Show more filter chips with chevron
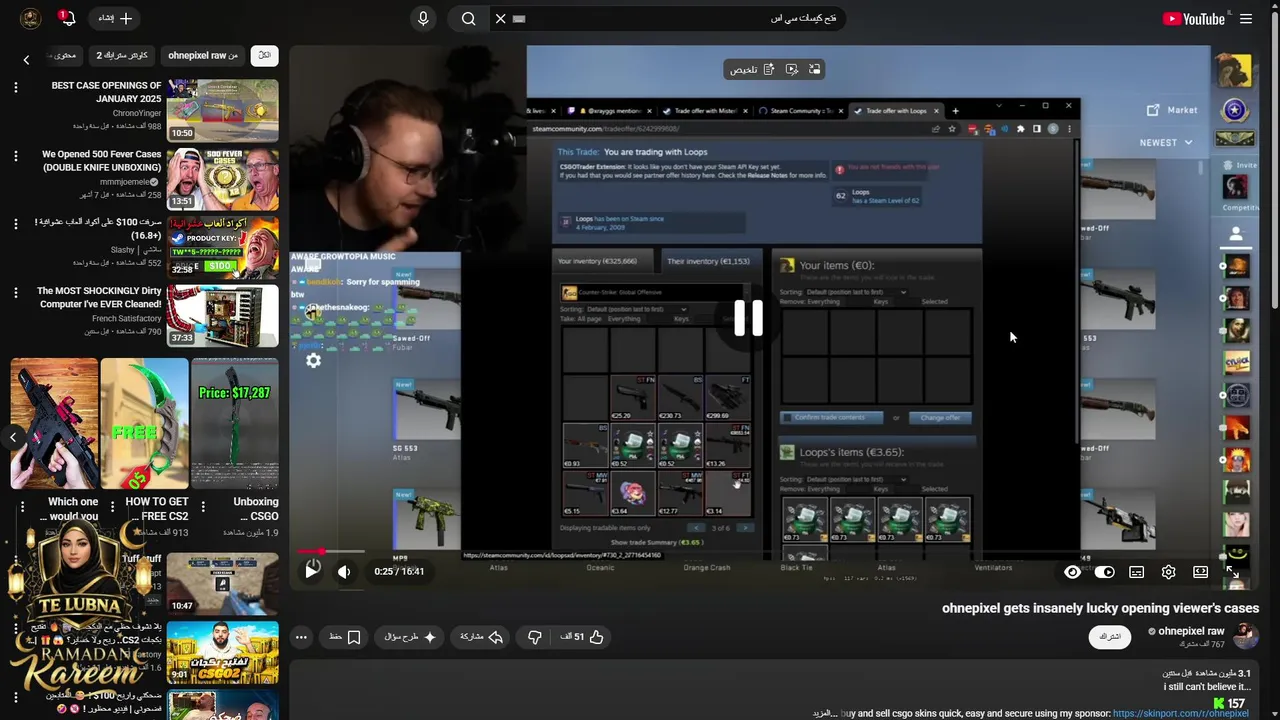 26,60
